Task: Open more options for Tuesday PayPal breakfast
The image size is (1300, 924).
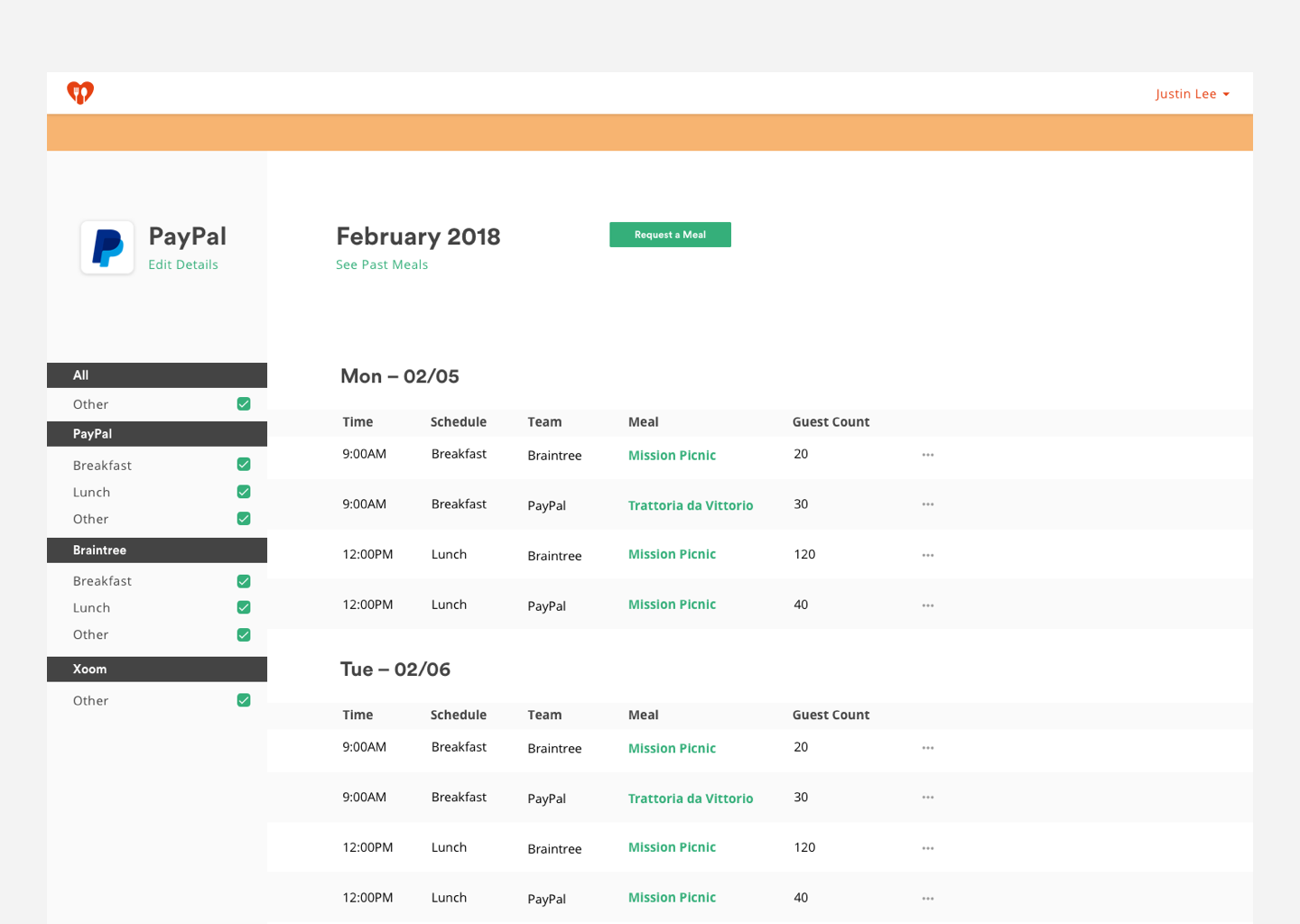Action: (x=928, y=798)
